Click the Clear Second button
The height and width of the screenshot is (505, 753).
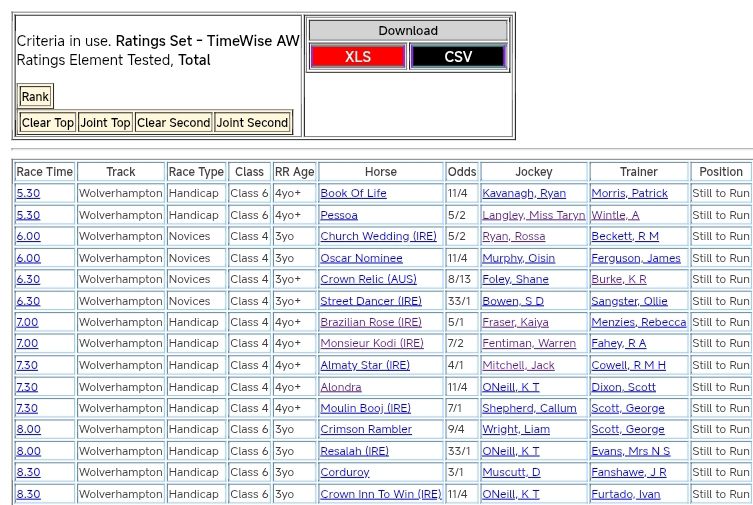[173, 123]
